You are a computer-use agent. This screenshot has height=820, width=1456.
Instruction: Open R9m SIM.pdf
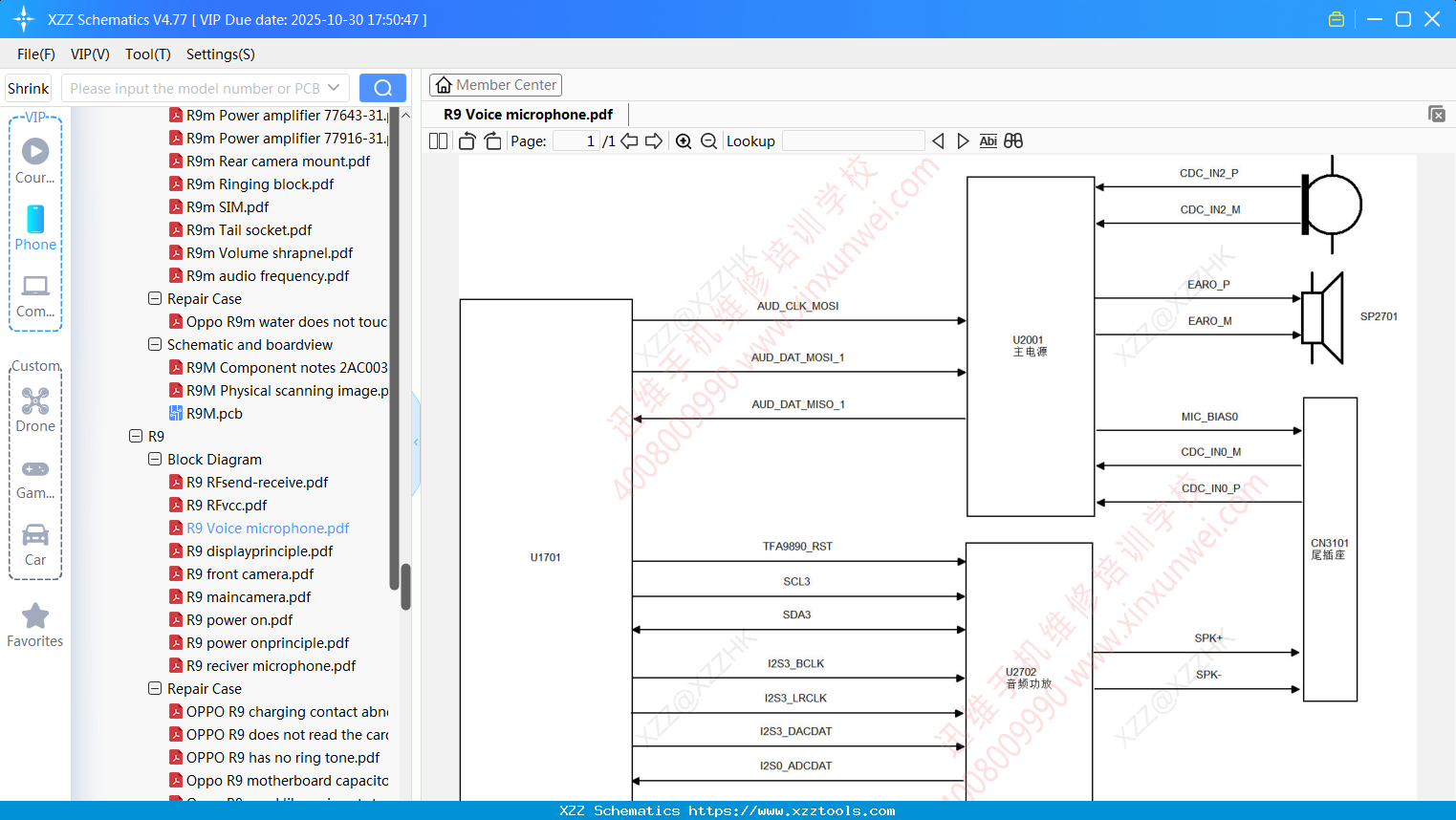228,206
